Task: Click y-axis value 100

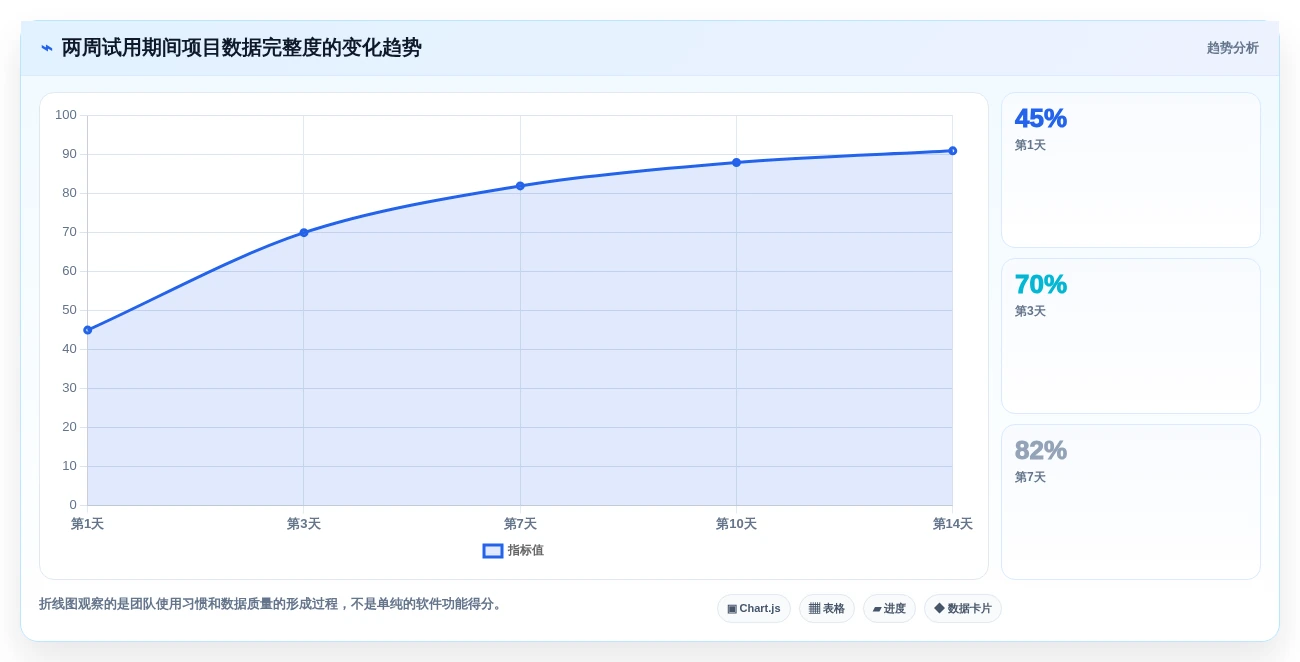Action: click(66, 115)
